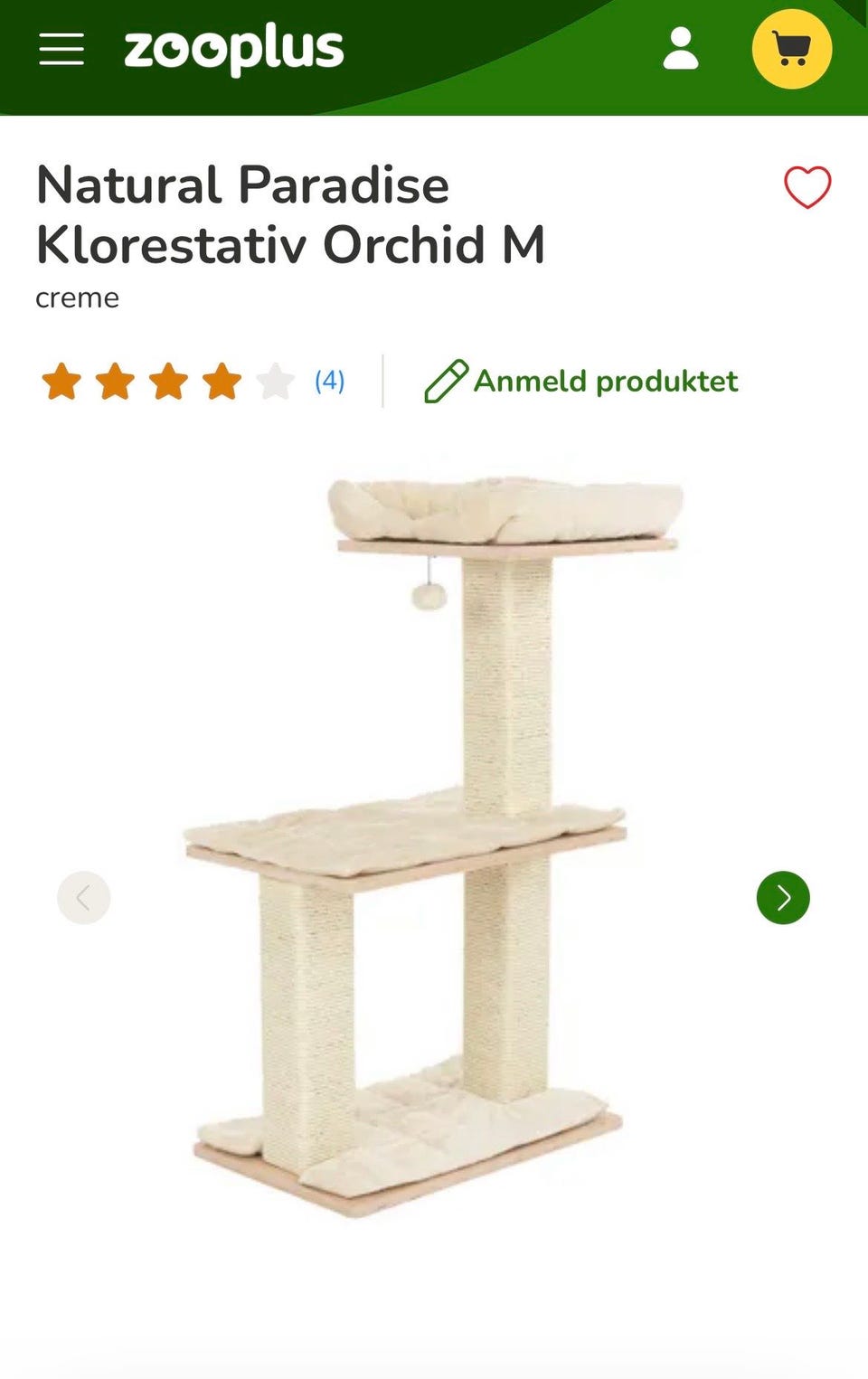Open the cat tree product photo

click(409, 845)
